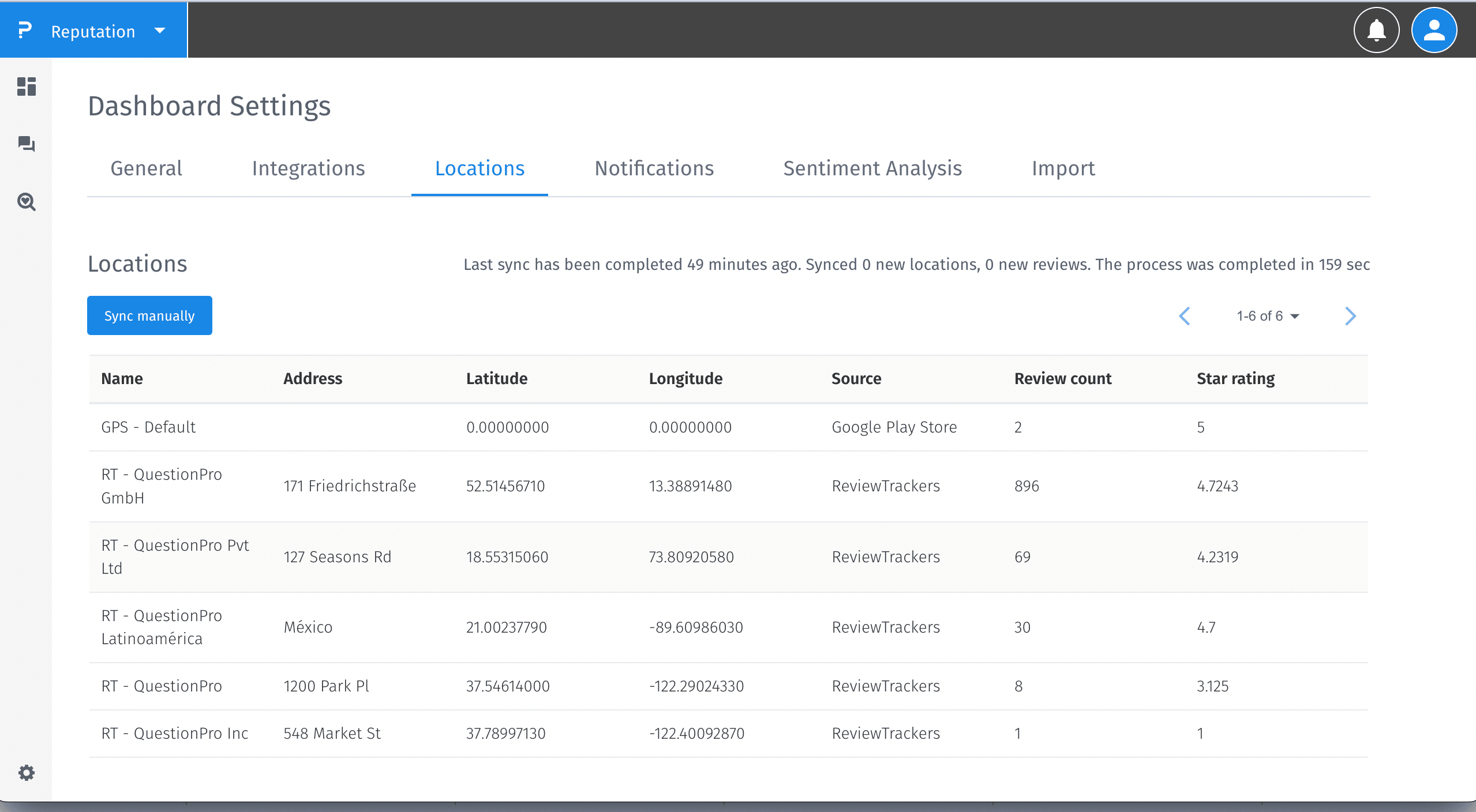This screenshot has height=812, width=1476.
Task: Go to next page of locations
Action: point(1350,316)
